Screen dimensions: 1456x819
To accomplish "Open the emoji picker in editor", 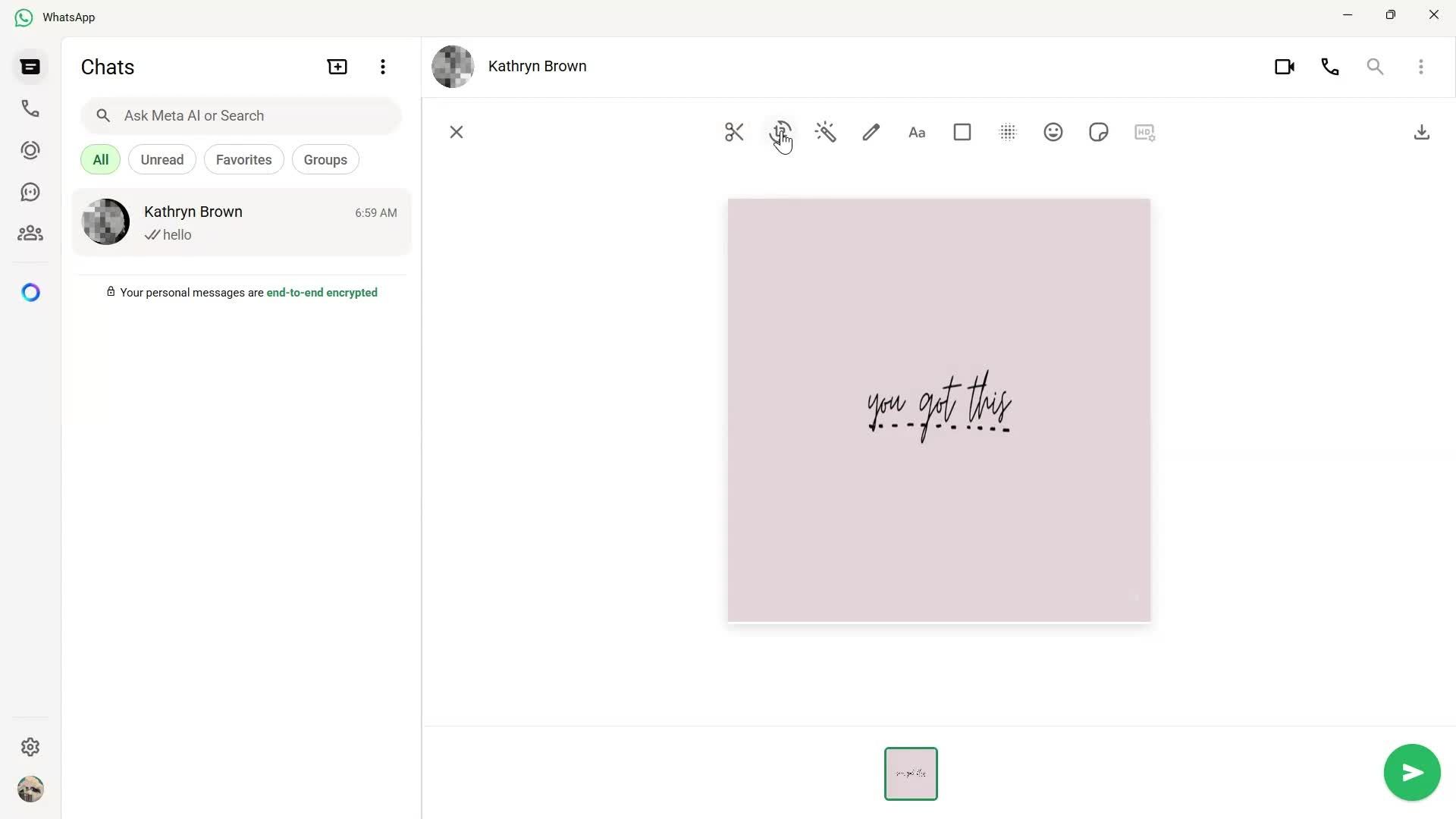I will (1053, 132).
